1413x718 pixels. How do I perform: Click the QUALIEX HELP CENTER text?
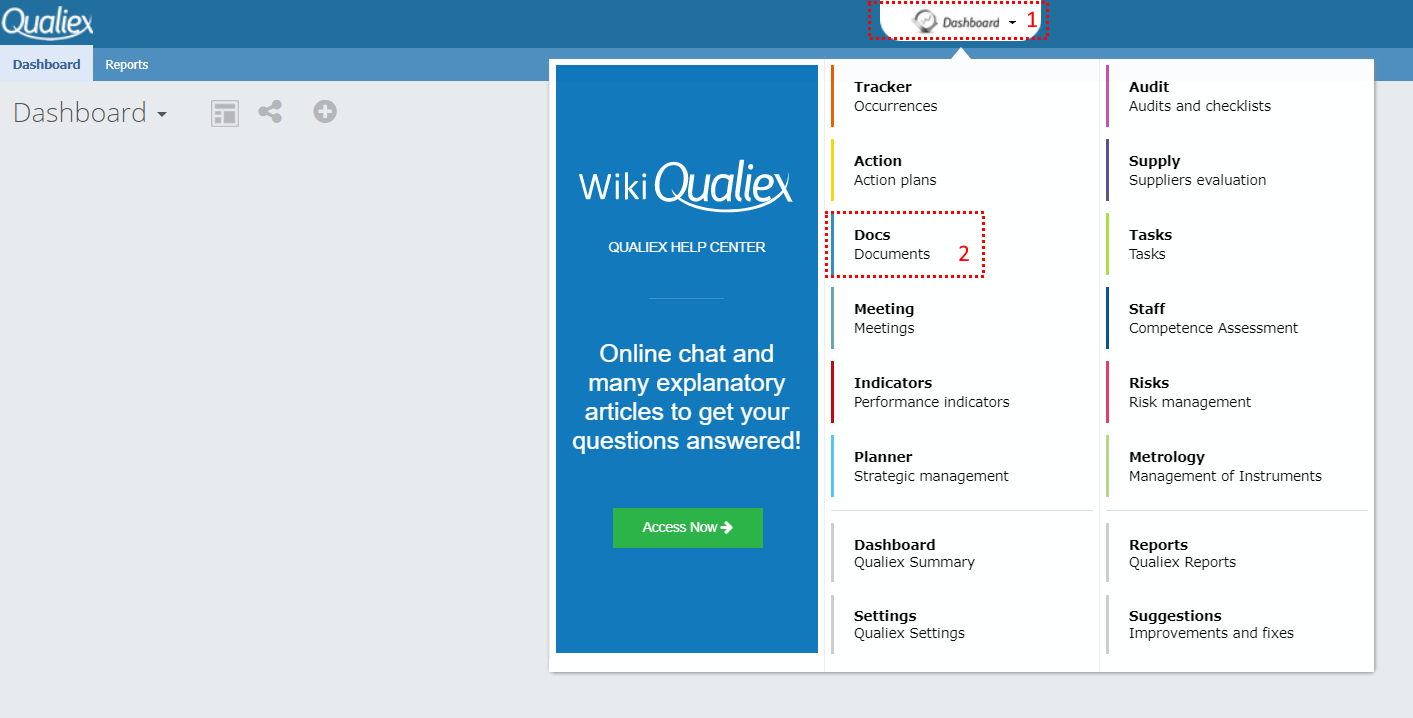click(687, 247)
